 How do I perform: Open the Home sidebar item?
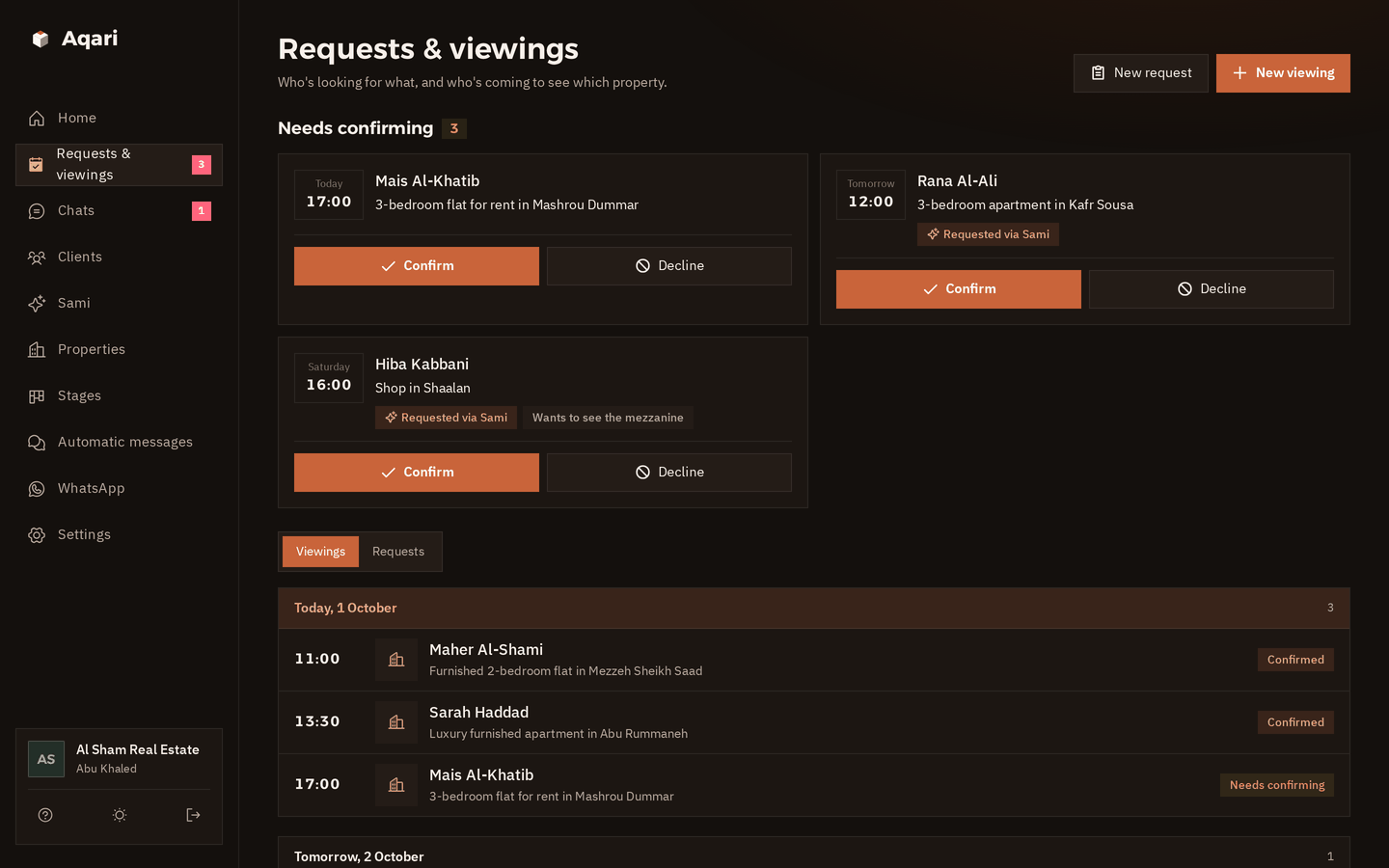pyautogui.click(x=119, y=118)
